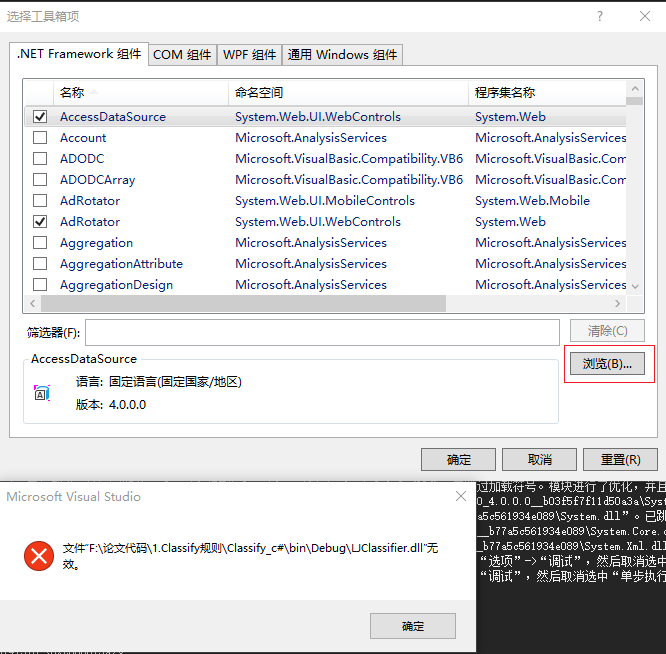Check the AggregationDesign checkbox
Screen dimensions: 666x654
(40, 285)
